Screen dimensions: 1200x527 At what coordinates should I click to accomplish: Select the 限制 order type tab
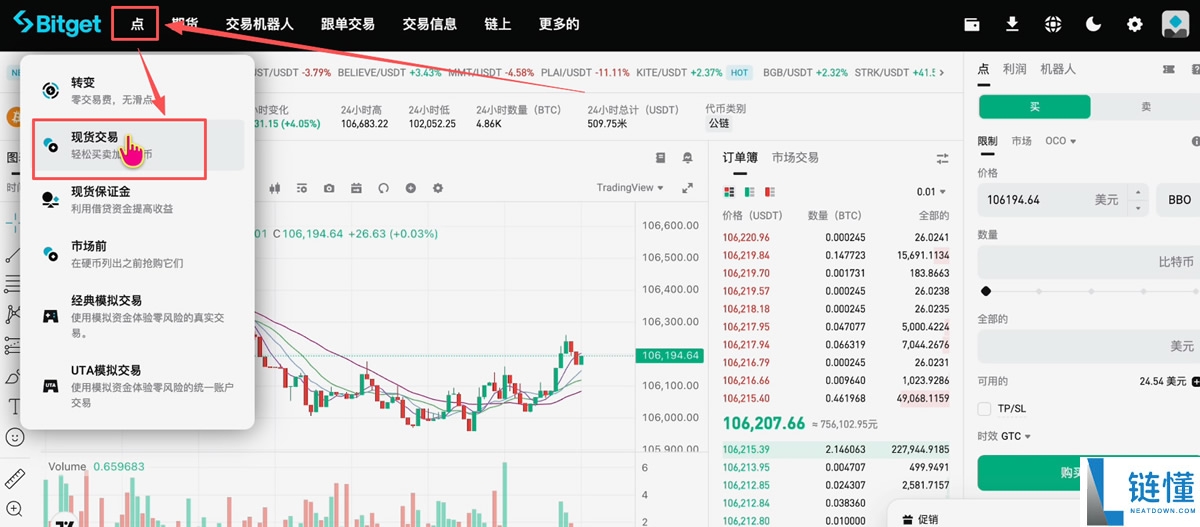click(987, 141)
